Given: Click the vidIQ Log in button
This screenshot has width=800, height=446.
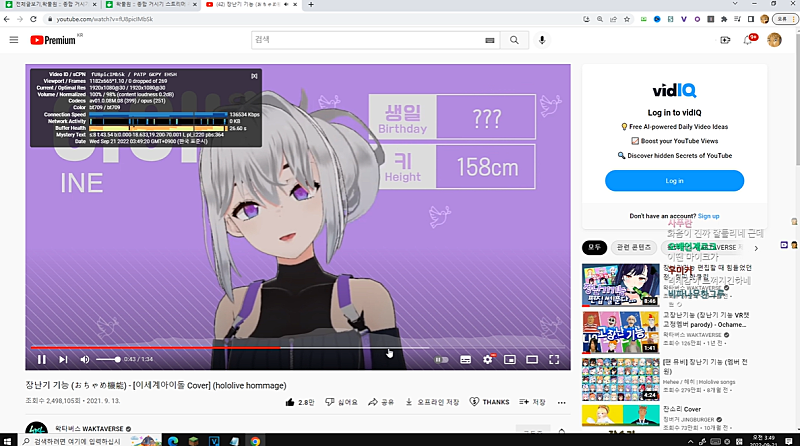Looking at the screenshot, I should pyautogui.click(x=674, y=181).
